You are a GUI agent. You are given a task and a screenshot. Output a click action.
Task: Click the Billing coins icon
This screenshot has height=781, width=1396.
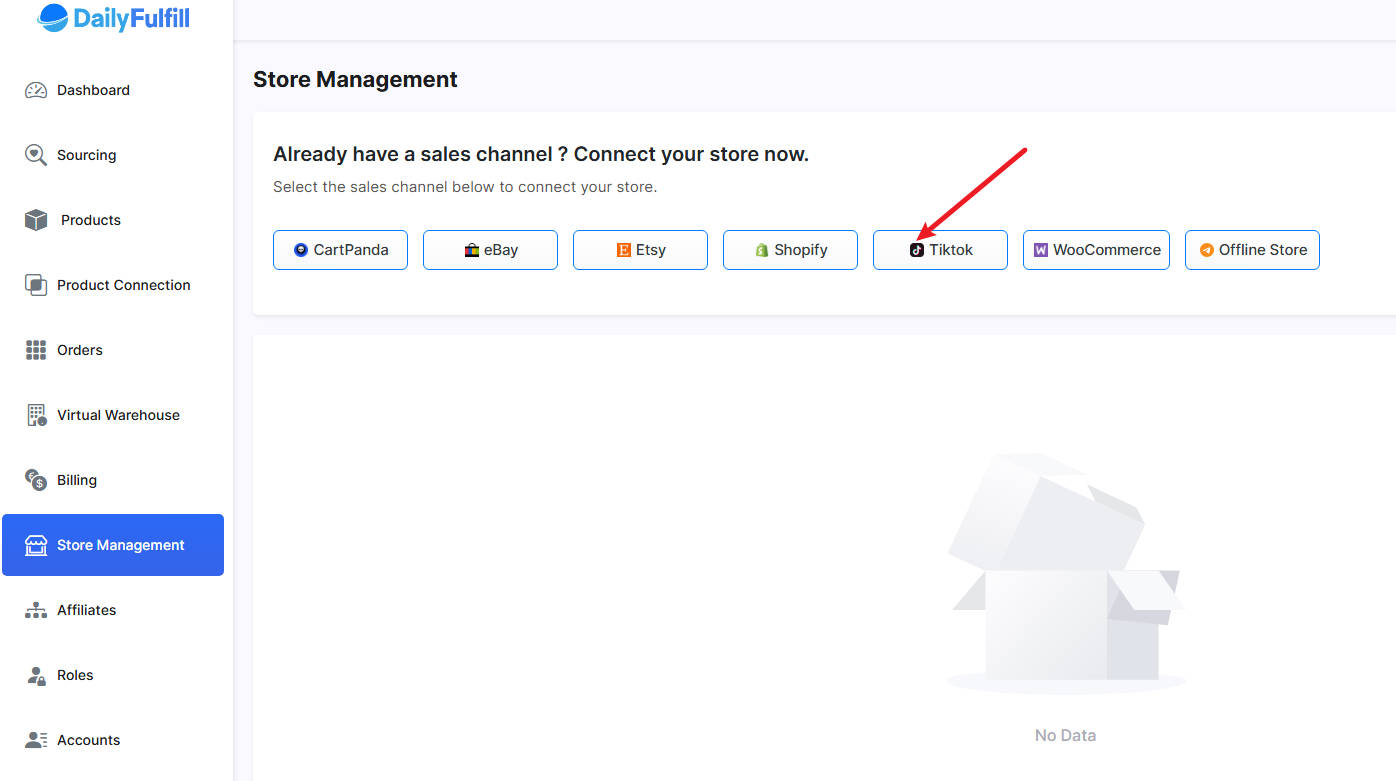pyautogui.click(x=36, y=480)
